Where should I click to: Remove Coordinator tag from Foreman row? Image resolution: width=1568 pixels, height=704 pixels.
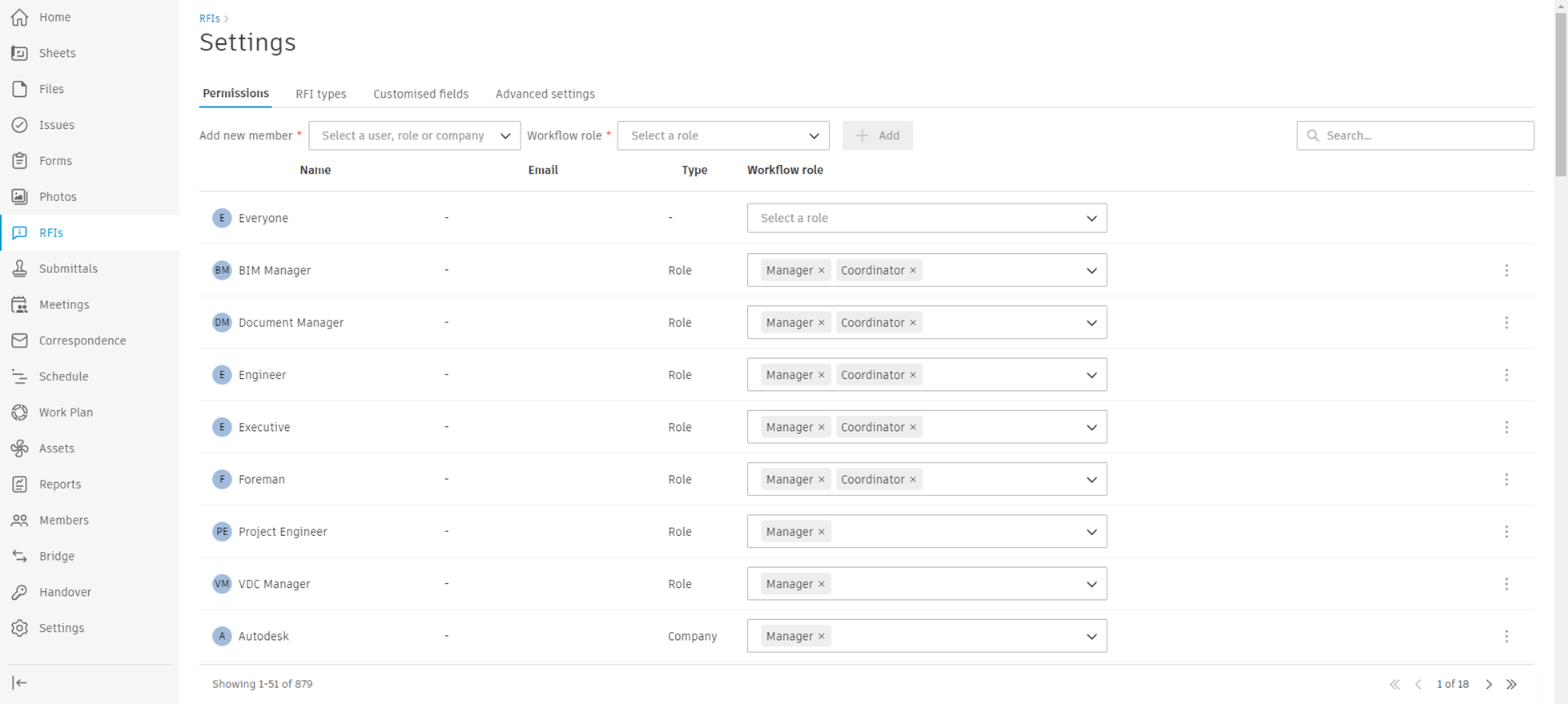pos(913,480)
